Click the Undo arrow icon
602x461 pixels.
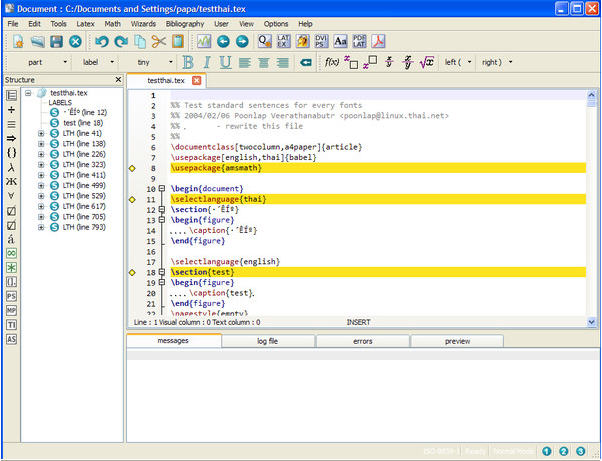coord(101,42)
